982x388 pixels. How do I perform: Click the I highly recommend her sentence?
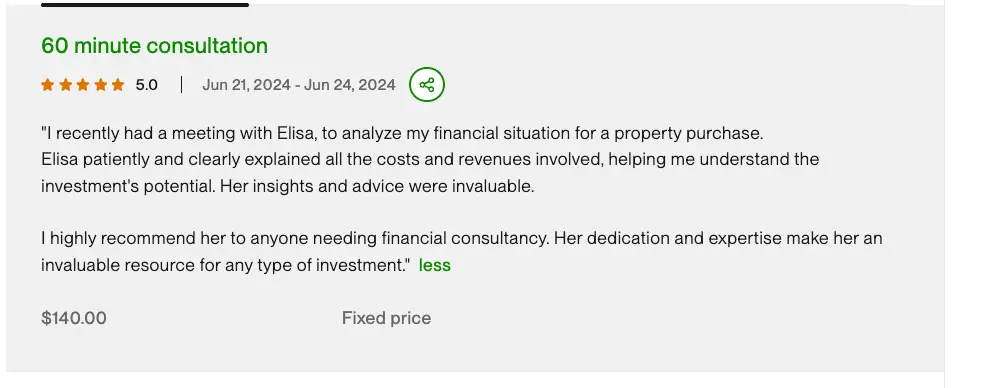[x=462, y=238]
